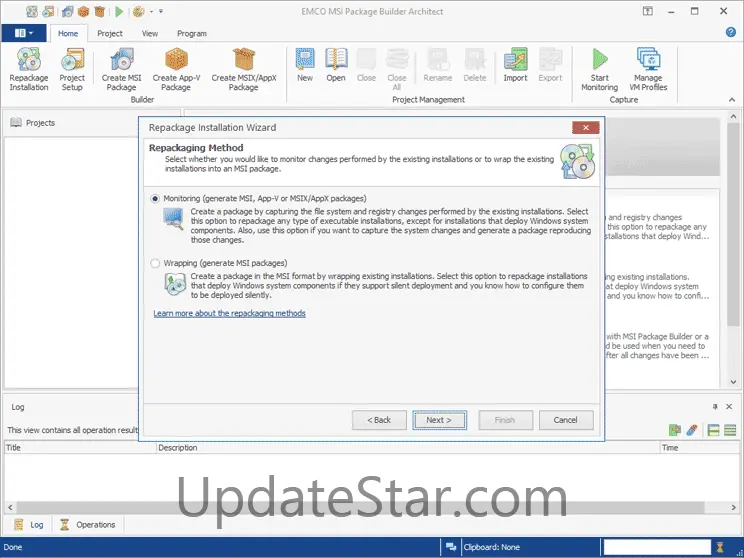This screenshot has width=744, height=558.
Task: Click the ribbon display options button
Action: [x=648, y=11]
